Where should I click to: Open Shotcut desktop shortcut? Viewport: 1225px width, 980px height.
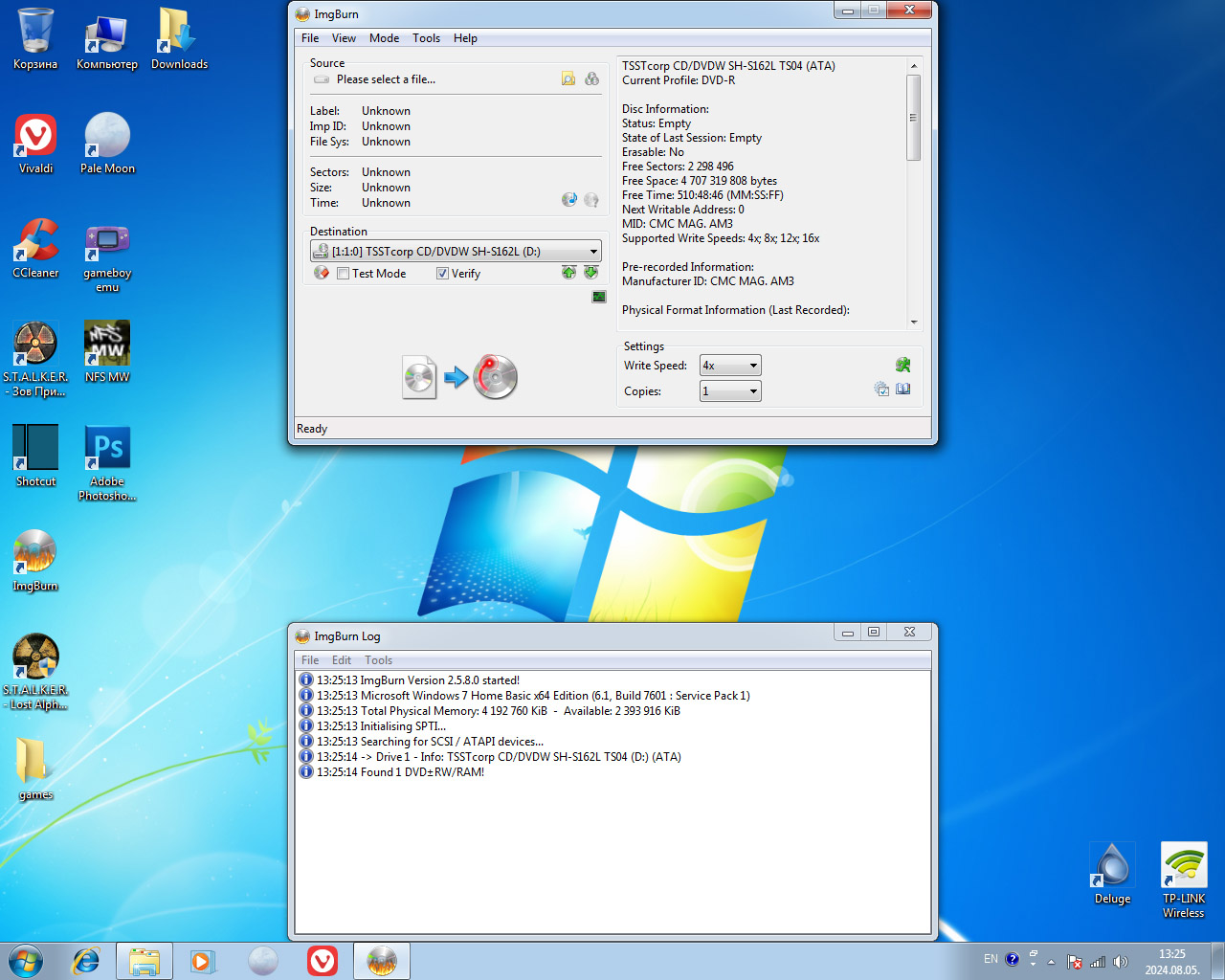35,457
